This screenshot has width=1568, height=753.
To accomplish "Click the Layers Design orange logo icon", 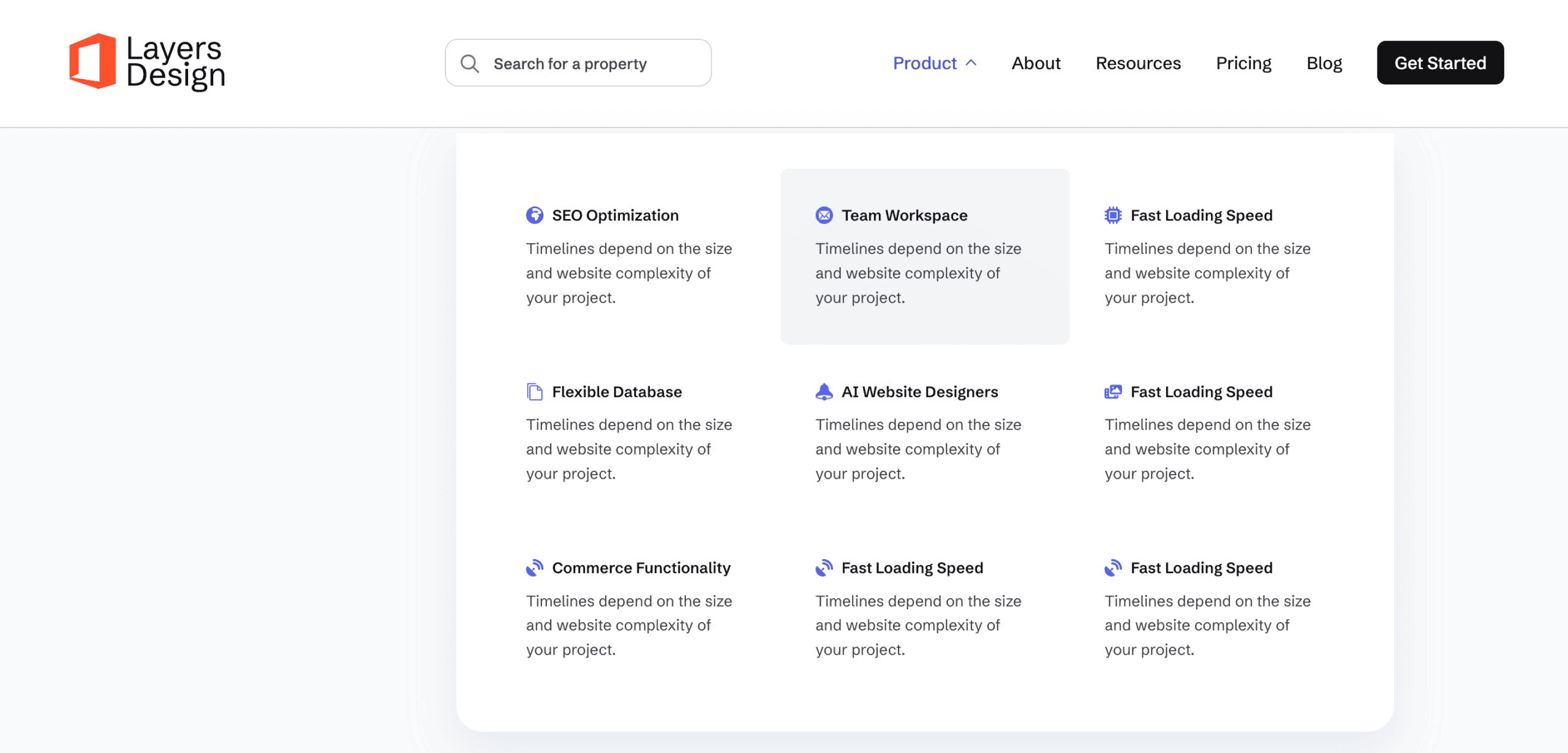I will click(92, 61).
